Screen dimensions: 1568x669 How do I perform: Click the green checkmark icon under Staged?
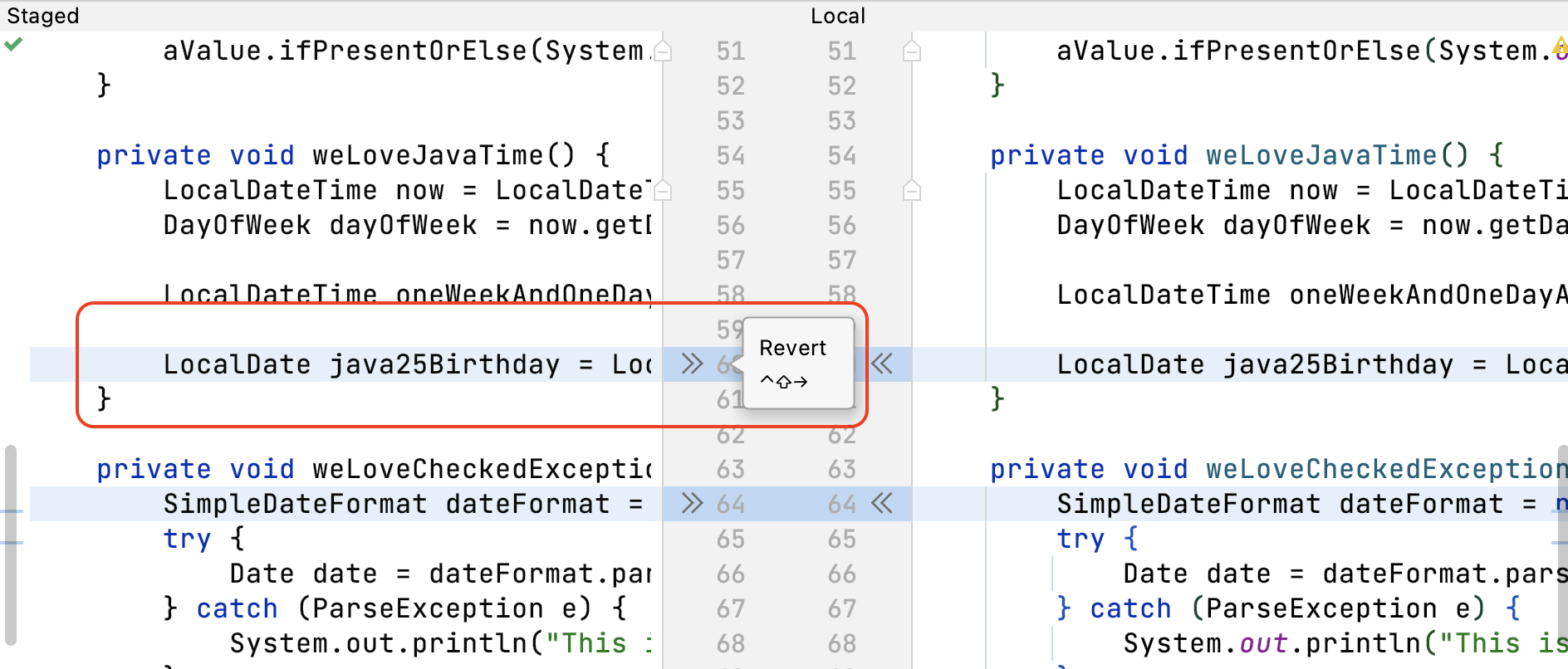pyautogui.click(x=13, y=44)
